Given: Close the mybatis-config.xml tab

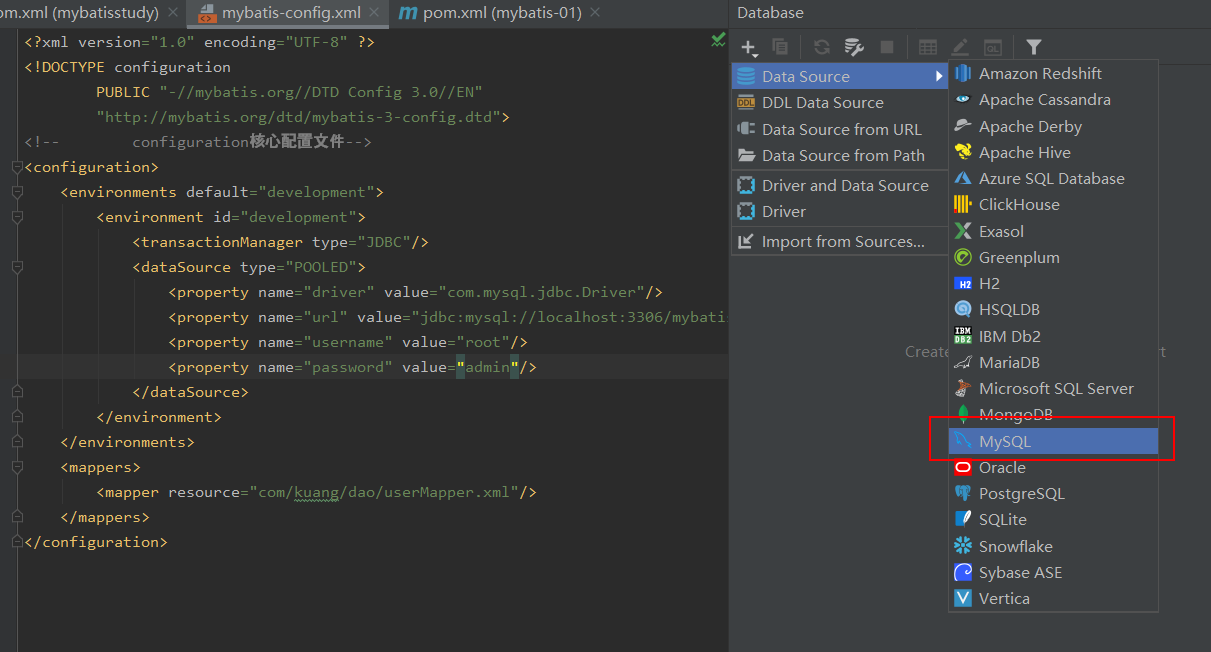Looking at the screenshot, I should coord(374,13).
